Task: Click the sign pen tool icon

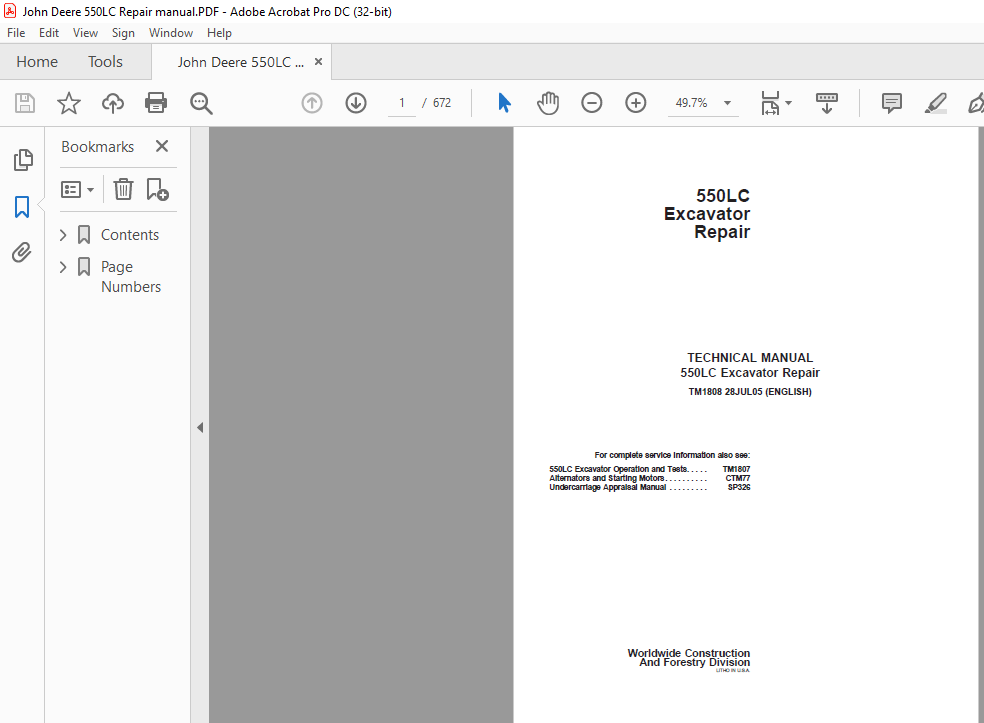Action: tap(976, 103)
